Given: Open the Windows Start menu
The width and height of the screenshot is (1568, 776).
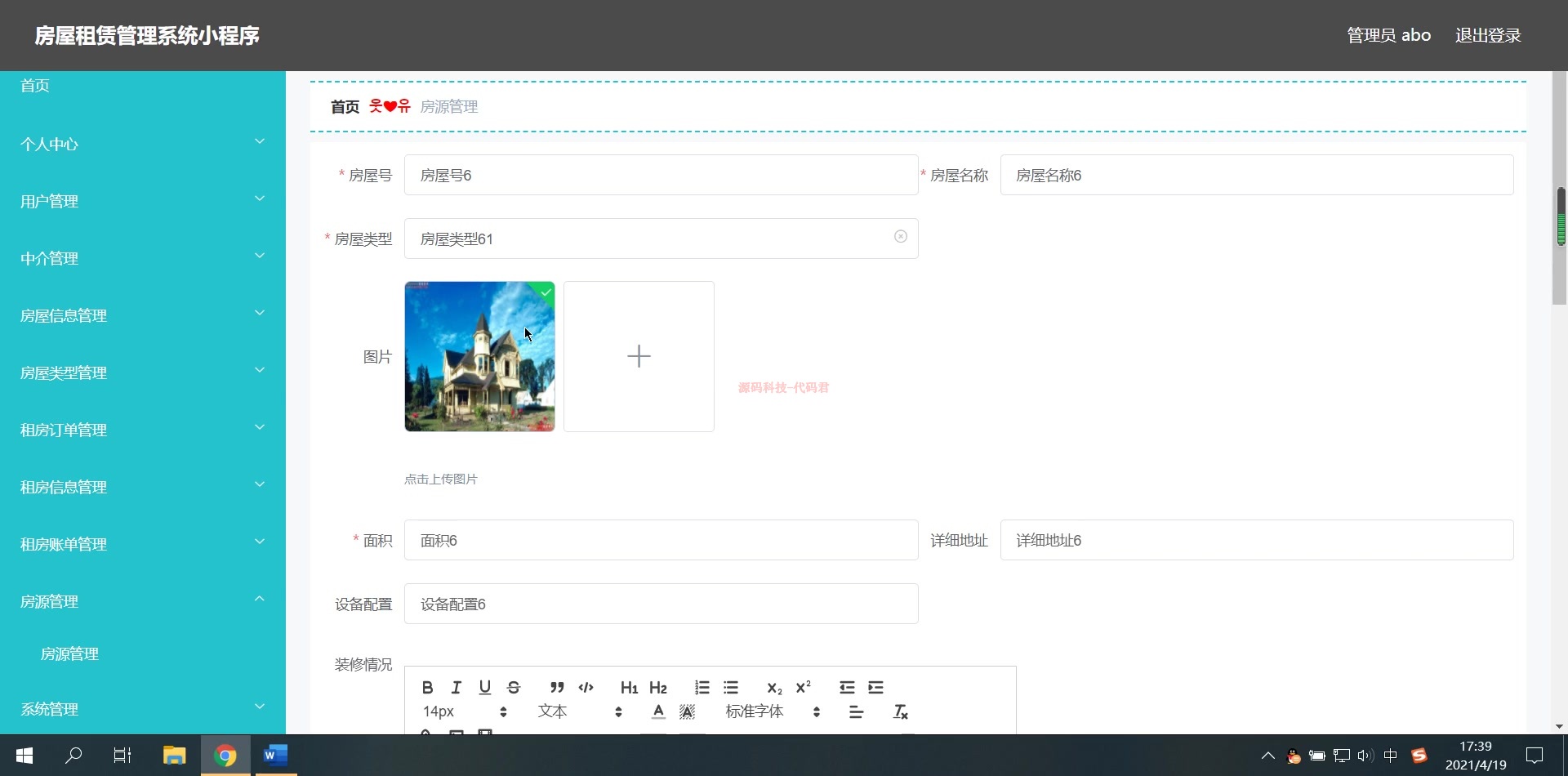Looking at the screenshot, I should click(24, 756).
